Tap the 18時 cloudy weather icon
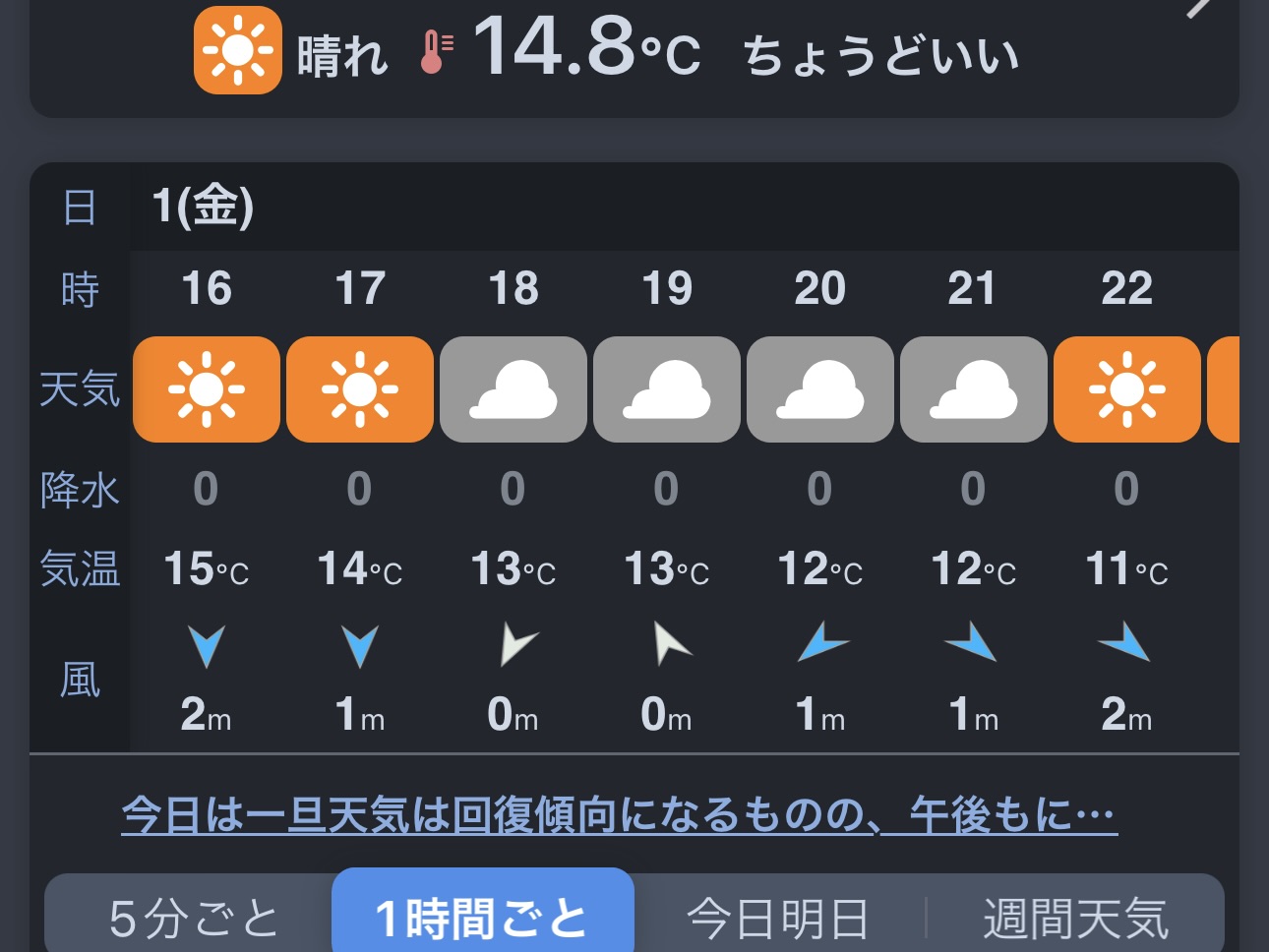The image size is (1269, 952). pyautogui.click(x=514, y=389)
